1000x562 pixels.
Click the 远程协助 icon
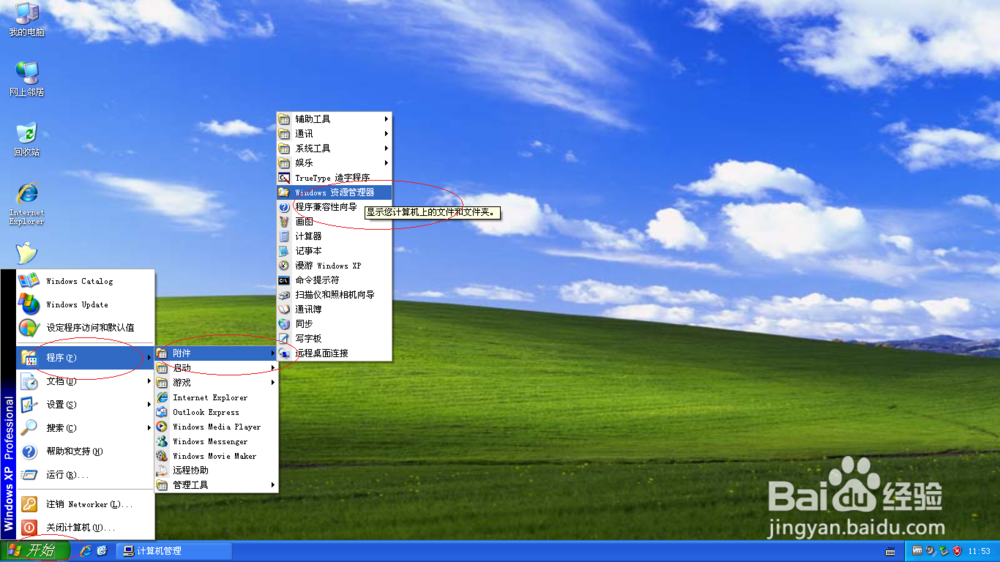162,470
